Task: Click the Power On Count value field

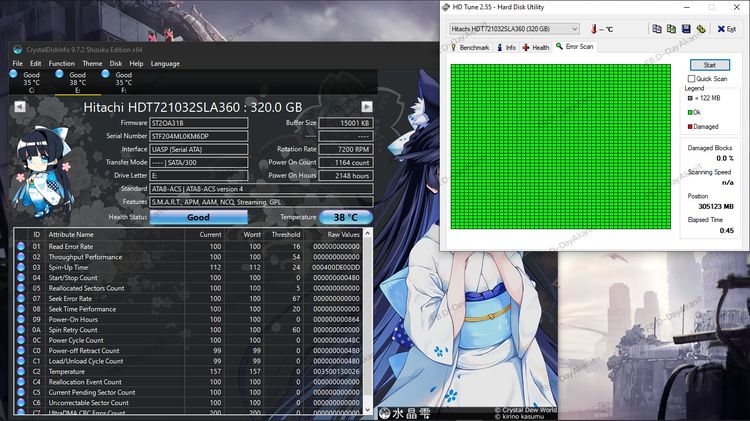Action: (346, 162)
